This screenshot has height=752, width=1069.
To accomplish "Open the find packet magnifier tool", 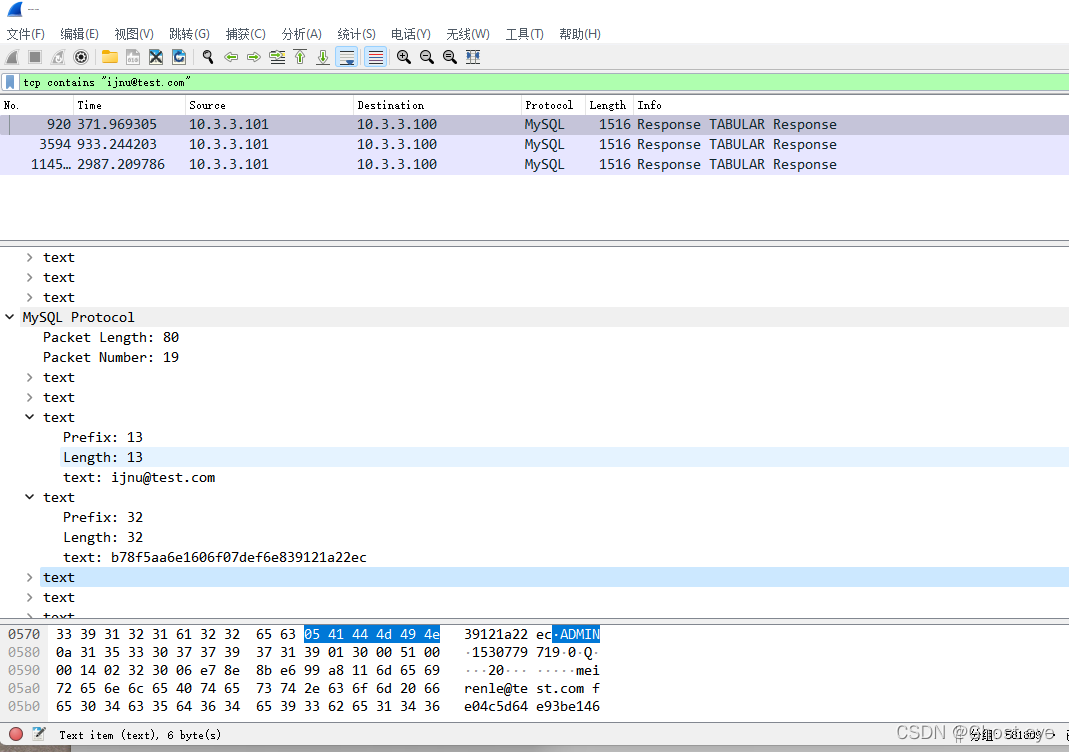I will point(208,57).
